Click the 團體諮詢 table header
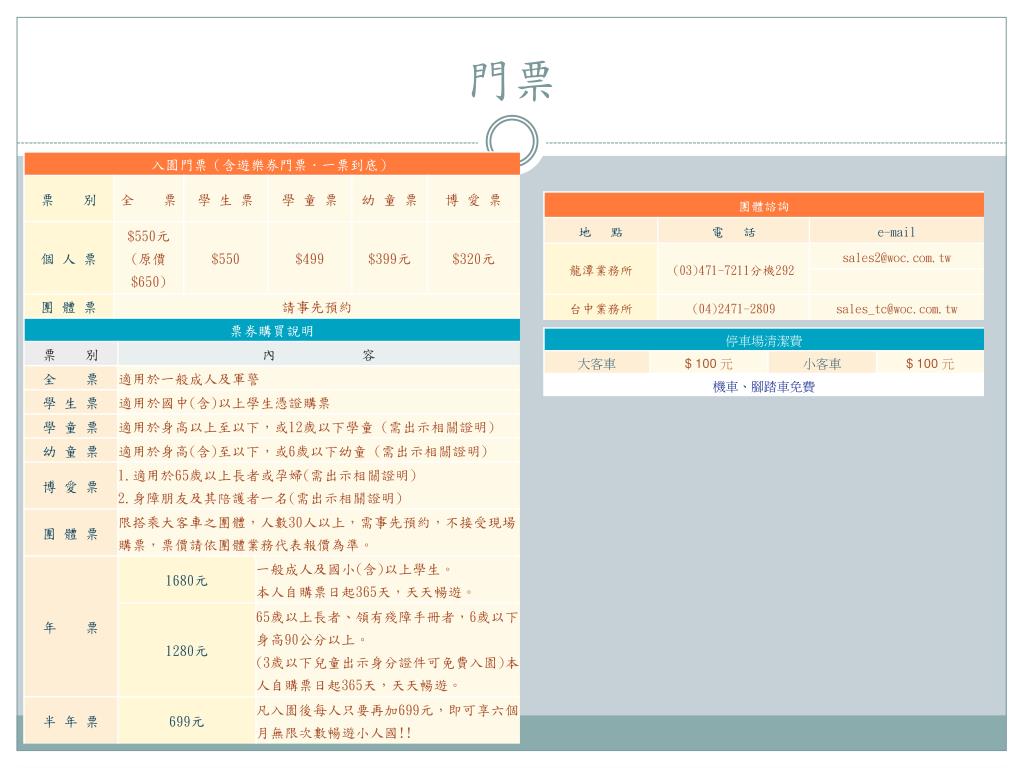Image resolution: width=1024 pixels, height=768 pixels. 763,206
